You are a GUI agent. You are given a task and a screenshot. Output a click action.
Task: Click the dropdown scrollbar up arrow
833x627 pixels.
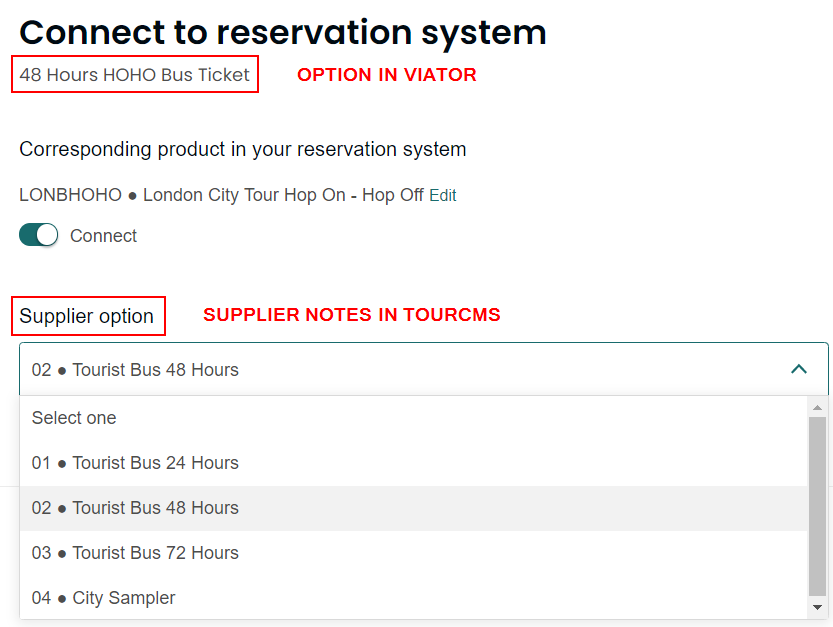pyautogui.click(x=817, y=407)
